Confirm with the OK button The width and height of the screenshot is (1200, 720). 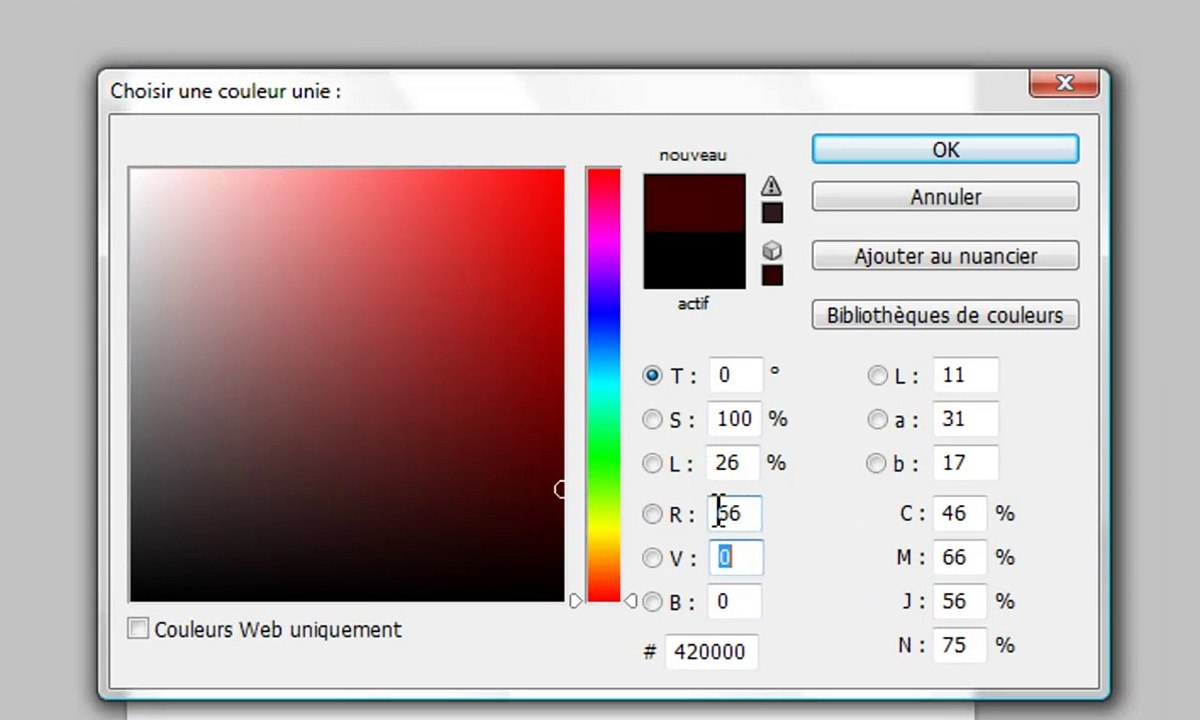click(x=945, y=149)
